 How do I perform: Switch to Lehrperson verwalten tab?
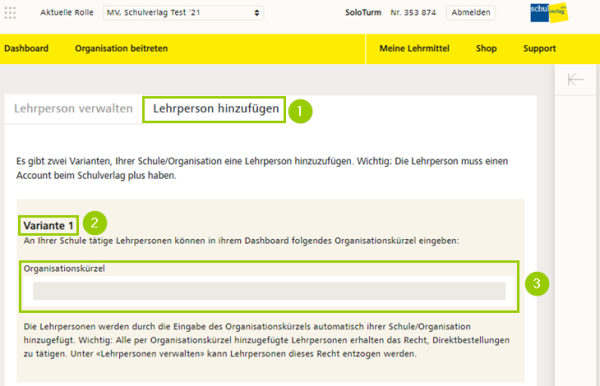pyautogui.click(x=73, y=109)
